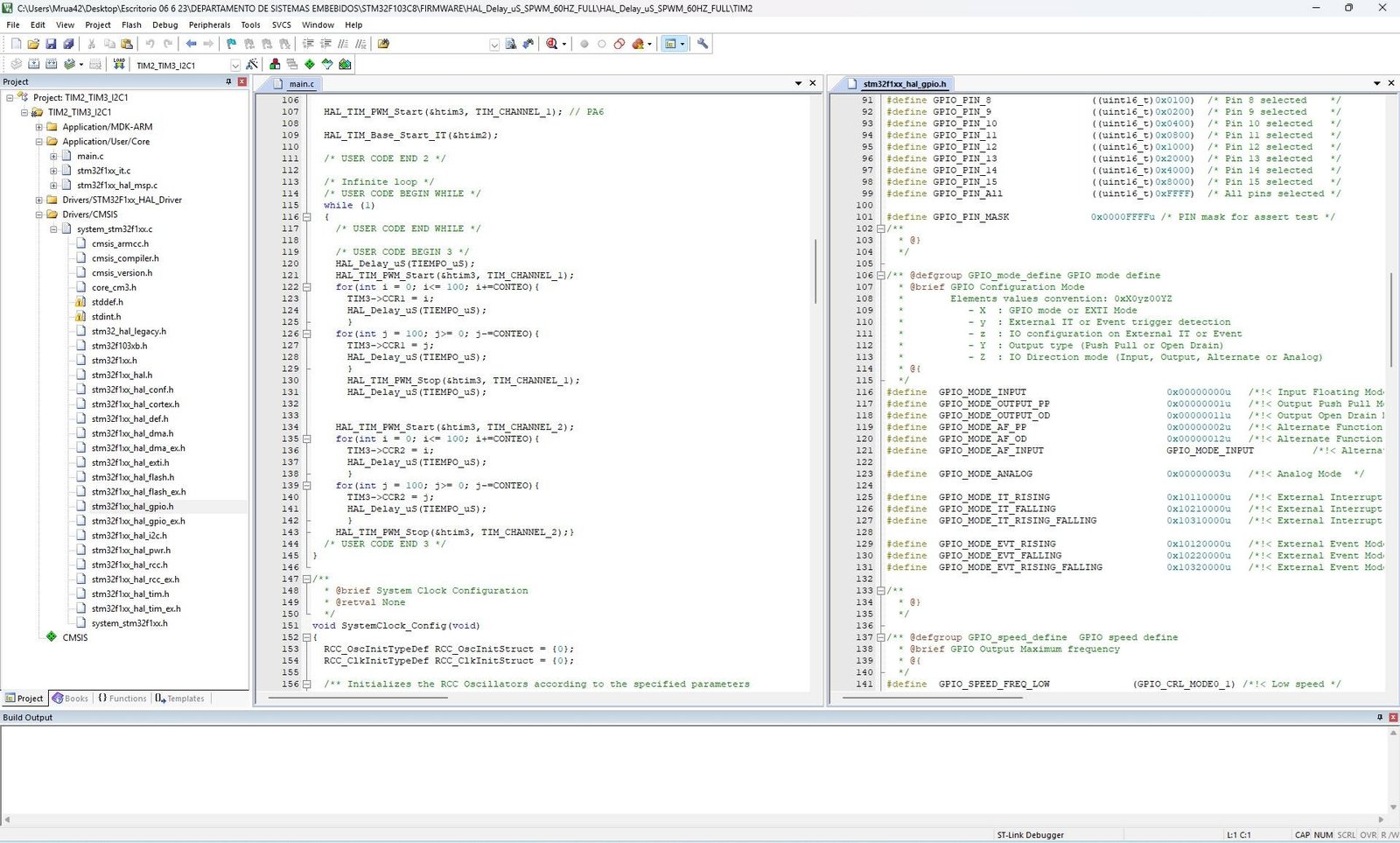Viewport: 1400px width, 843px height.
Task: Open Configuration with the wrench icon
Action: point(702,44)
